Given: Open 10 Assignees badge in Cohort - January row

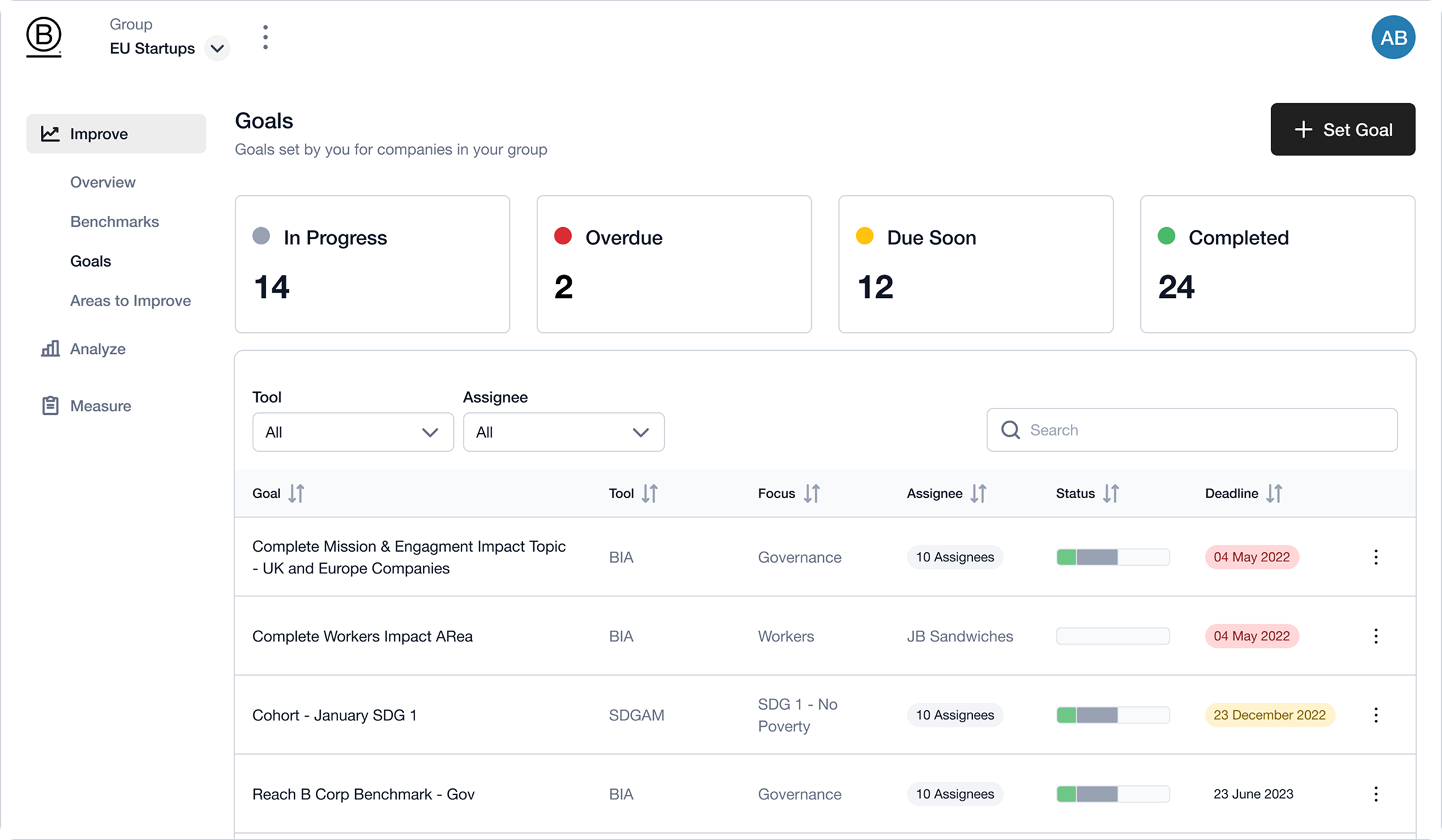Looking at the screenshot, I should 955,715.
